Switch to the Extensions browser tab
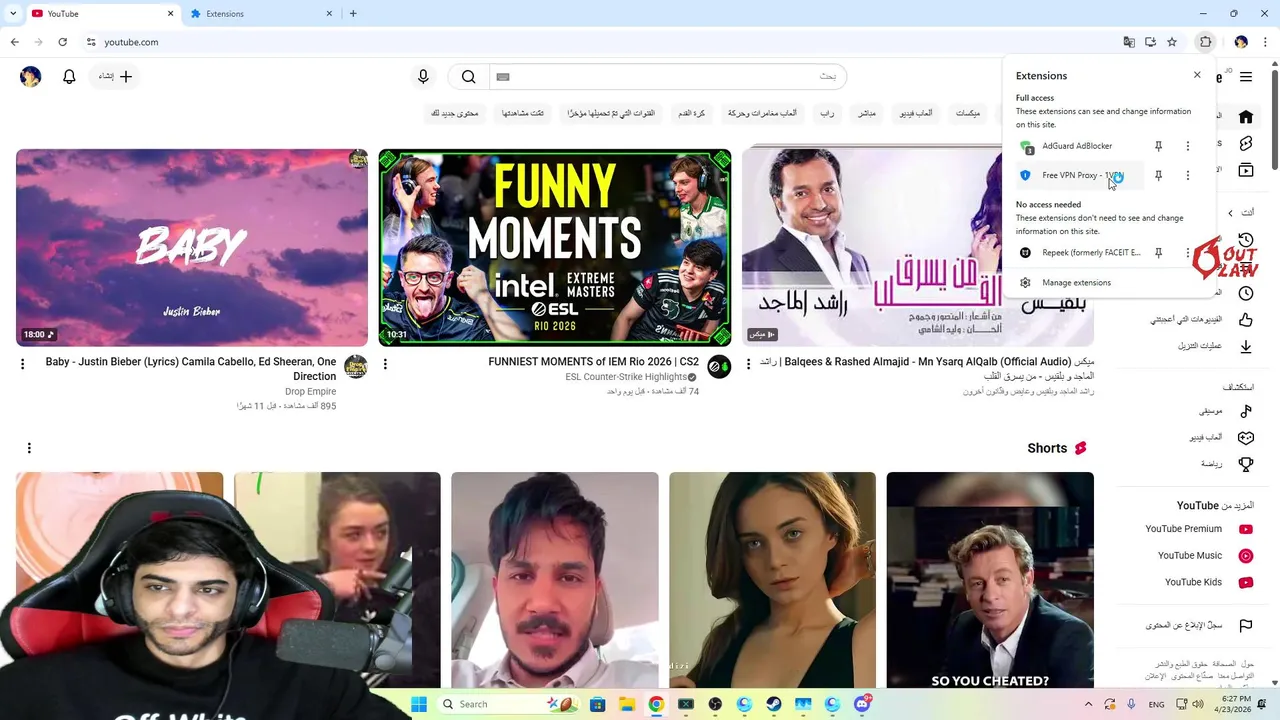Viewport: 1280px width, 720px height. 262,14
